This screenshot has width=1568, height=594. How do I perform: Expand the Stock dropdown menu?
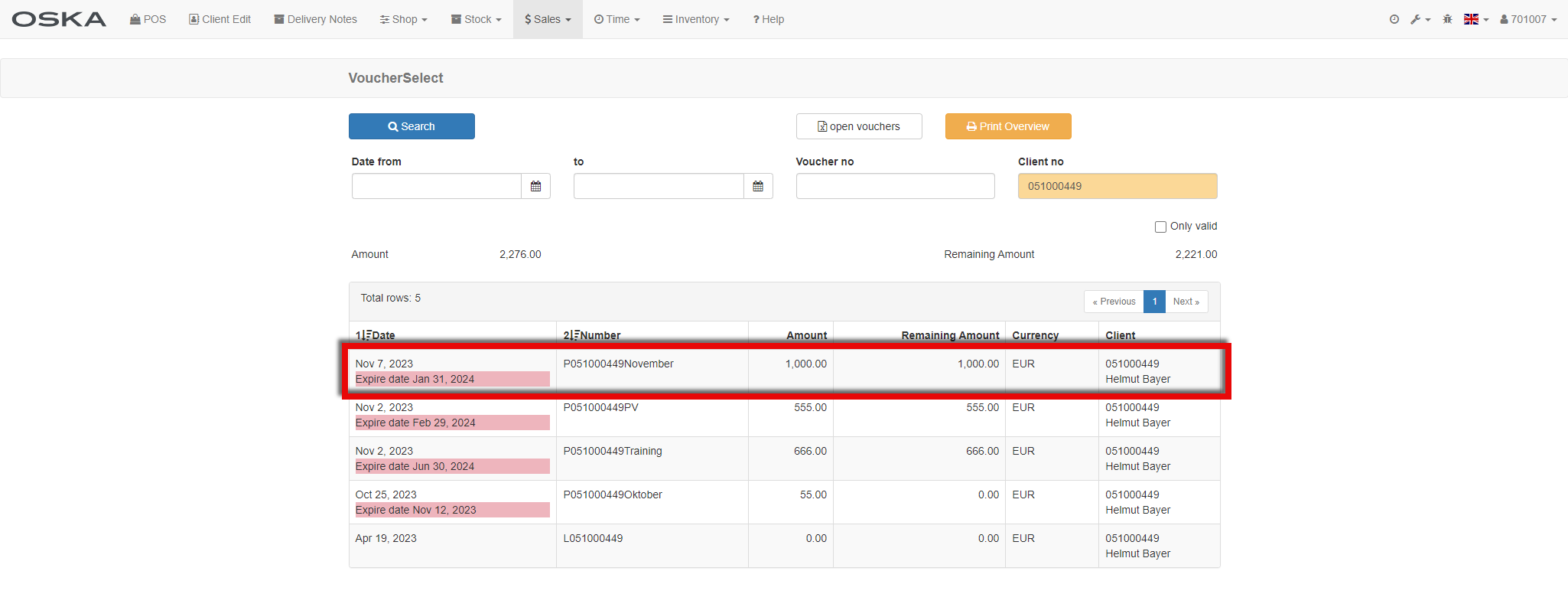coord(476,19)
